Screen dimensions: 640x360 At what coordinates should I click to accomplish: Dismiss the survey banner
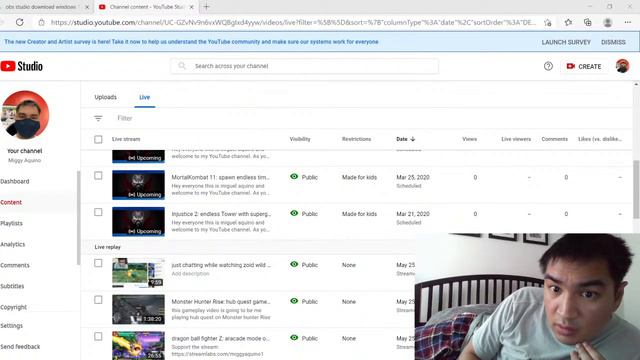tap(613, 42)
